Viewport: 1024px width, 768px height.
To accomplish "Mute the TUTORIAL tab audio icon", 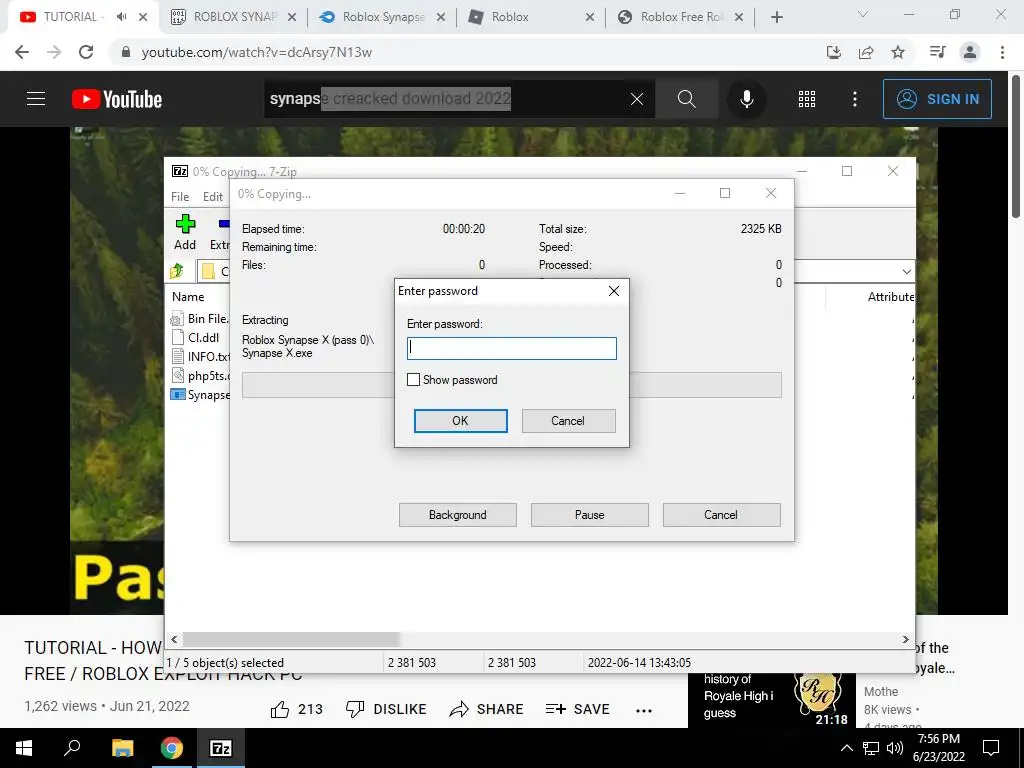I will tap(121, 17).
